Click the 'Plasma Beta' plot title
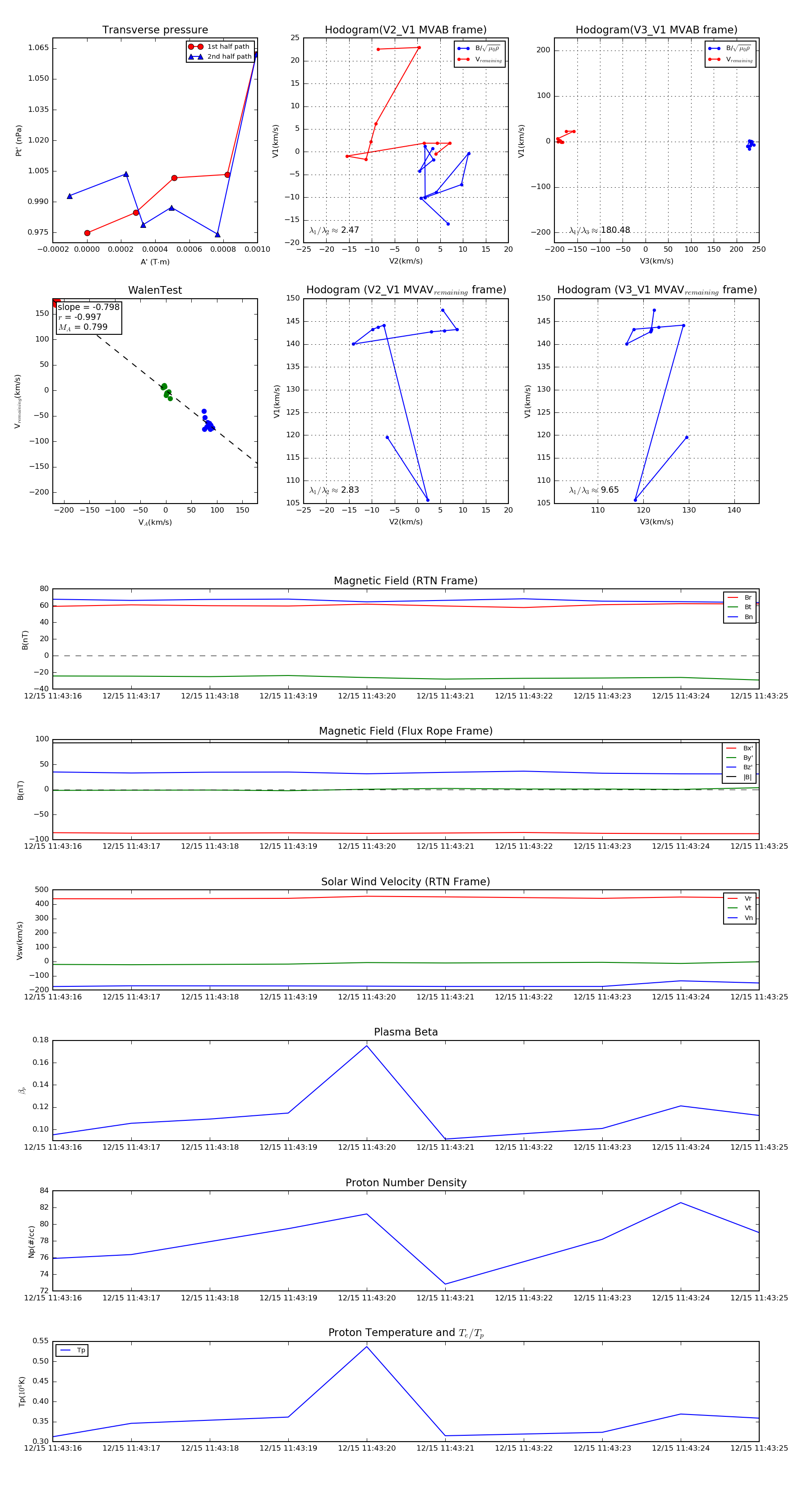 coord(406,1032)
